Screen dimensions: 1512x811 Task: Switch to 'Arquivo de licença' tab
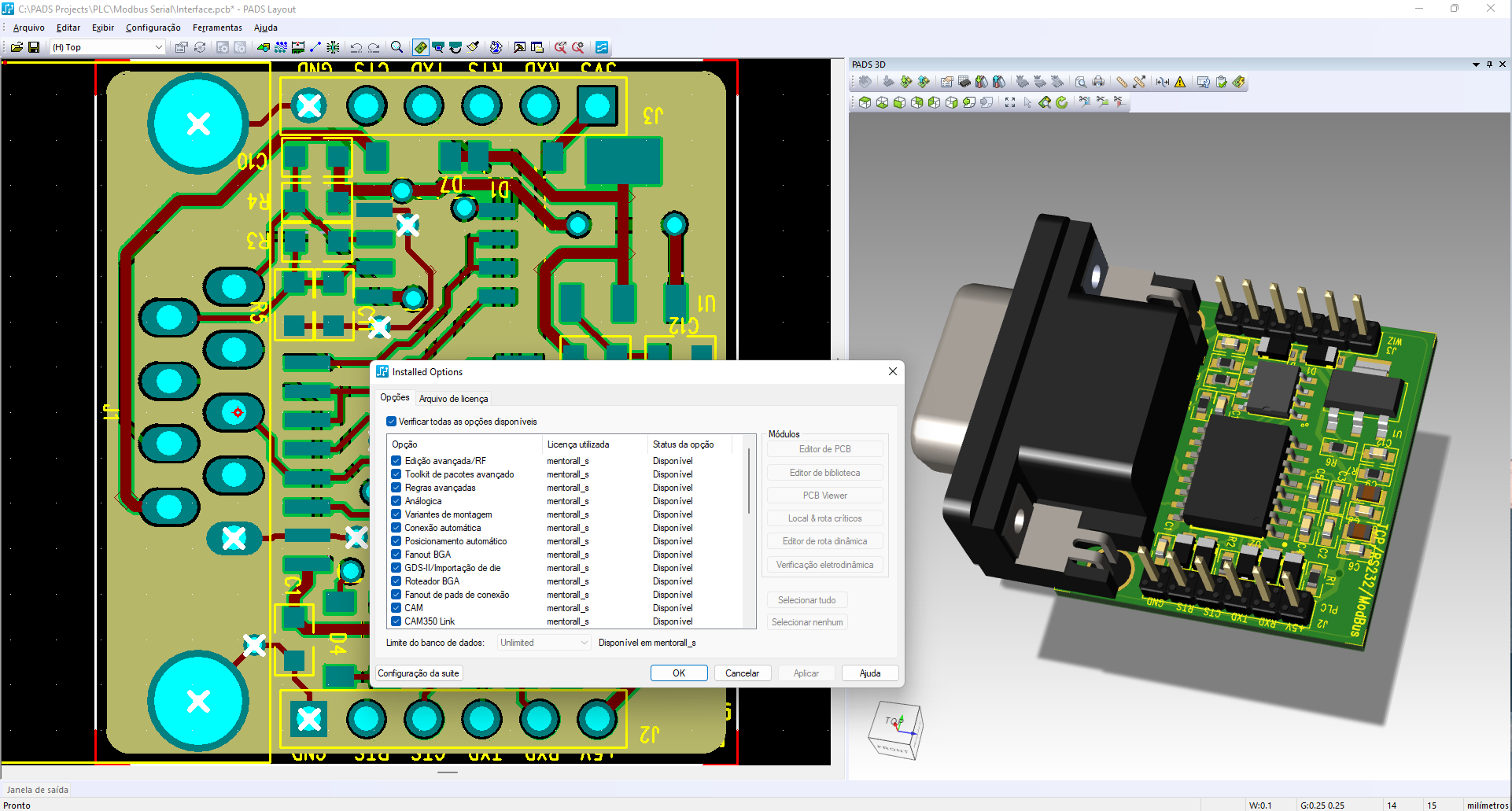[x=453, y=399]
